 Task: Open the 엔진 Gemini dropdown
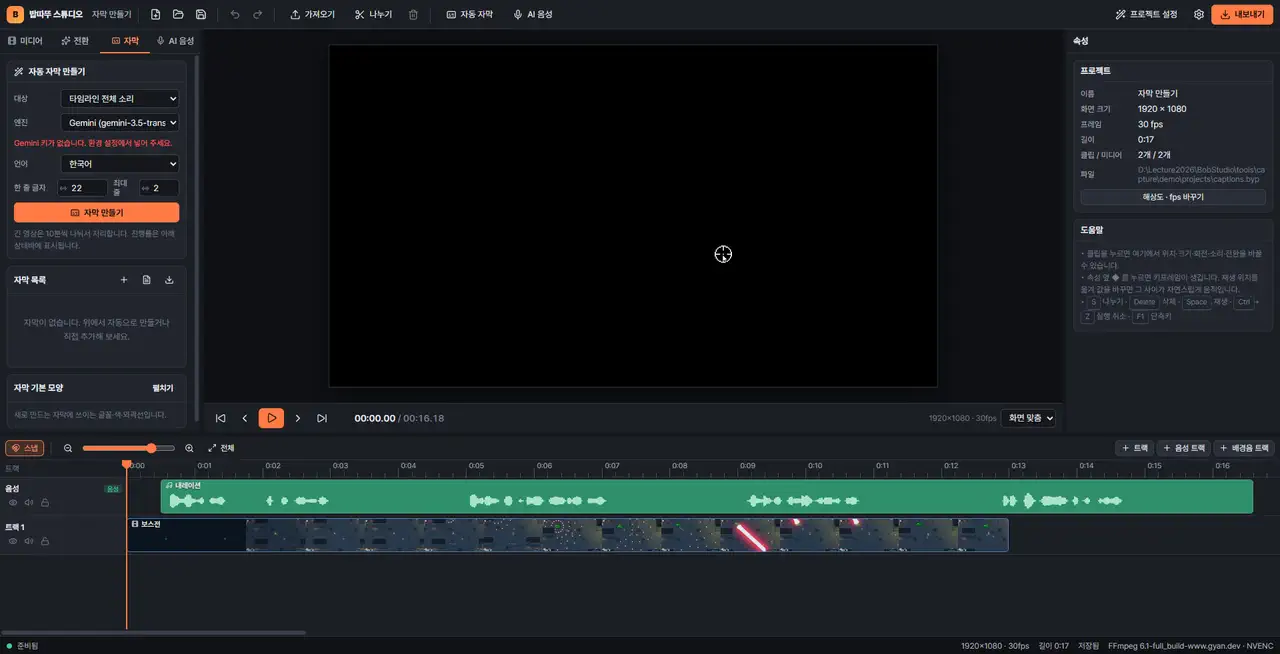pos(119,123)
